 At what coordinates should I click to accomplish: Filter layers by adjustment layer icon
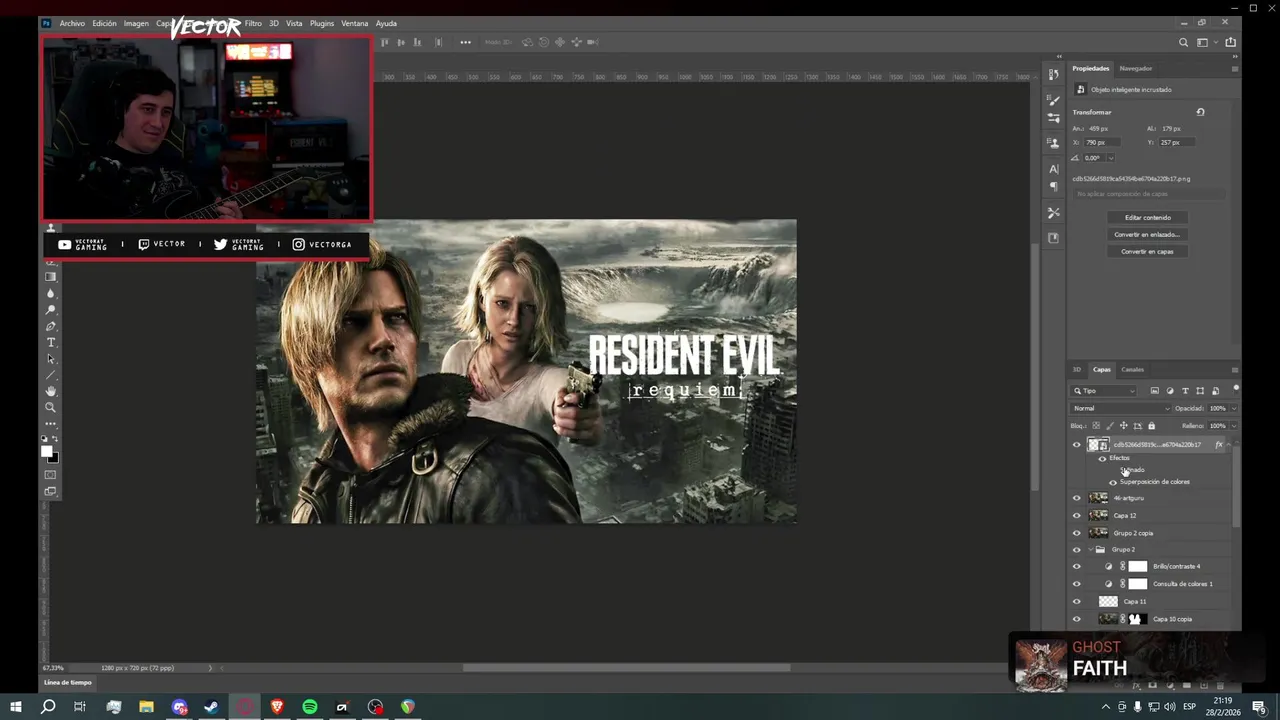pos(1170,391)
